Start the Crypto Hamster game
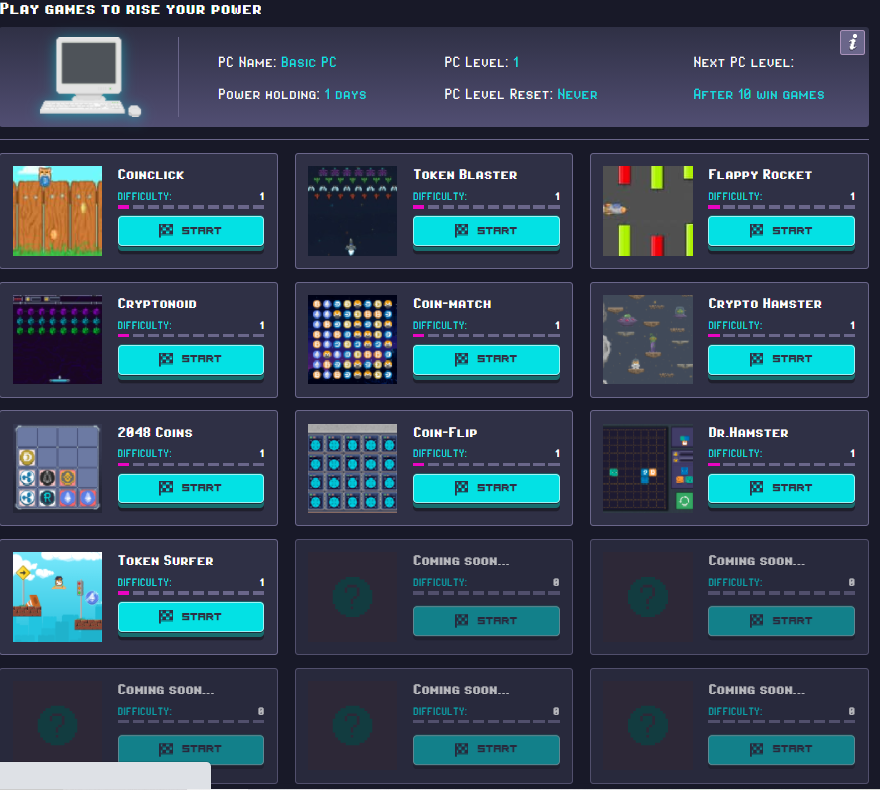 point(781,359)
